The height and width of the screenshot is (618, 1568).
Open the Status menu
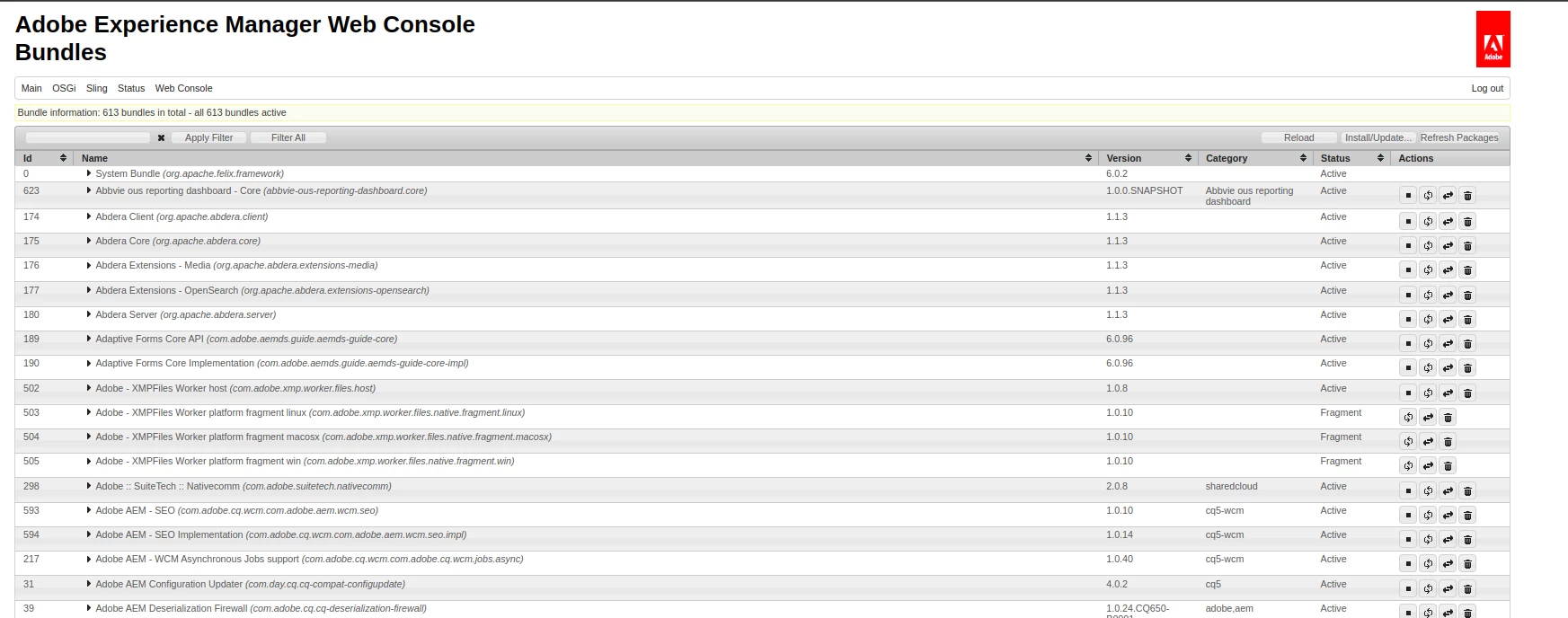[131, 88]
